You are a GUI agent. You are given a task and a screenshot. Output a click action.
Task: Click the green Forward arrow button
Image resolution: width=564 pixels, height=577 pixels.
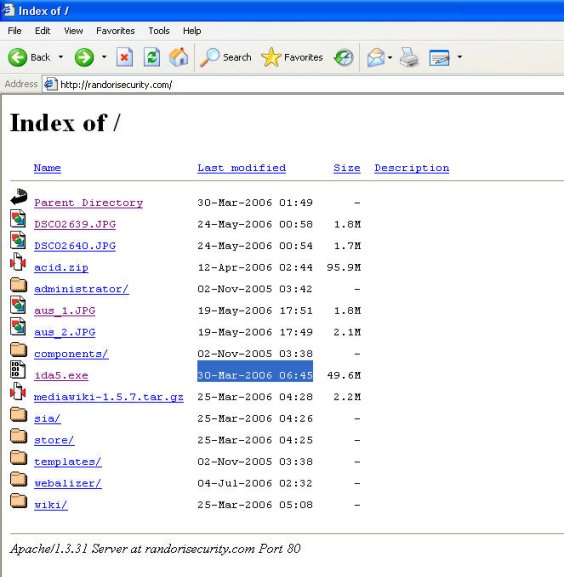point(84,57)
